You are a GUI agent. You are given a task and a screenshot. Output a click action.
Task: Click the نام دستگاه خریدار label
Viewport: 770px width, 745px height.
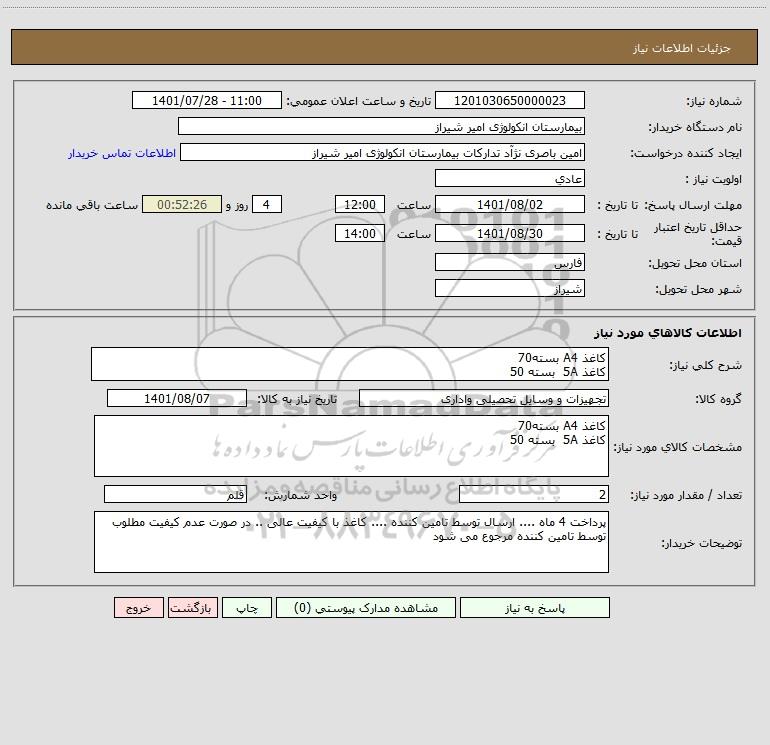tap(695, 127)
